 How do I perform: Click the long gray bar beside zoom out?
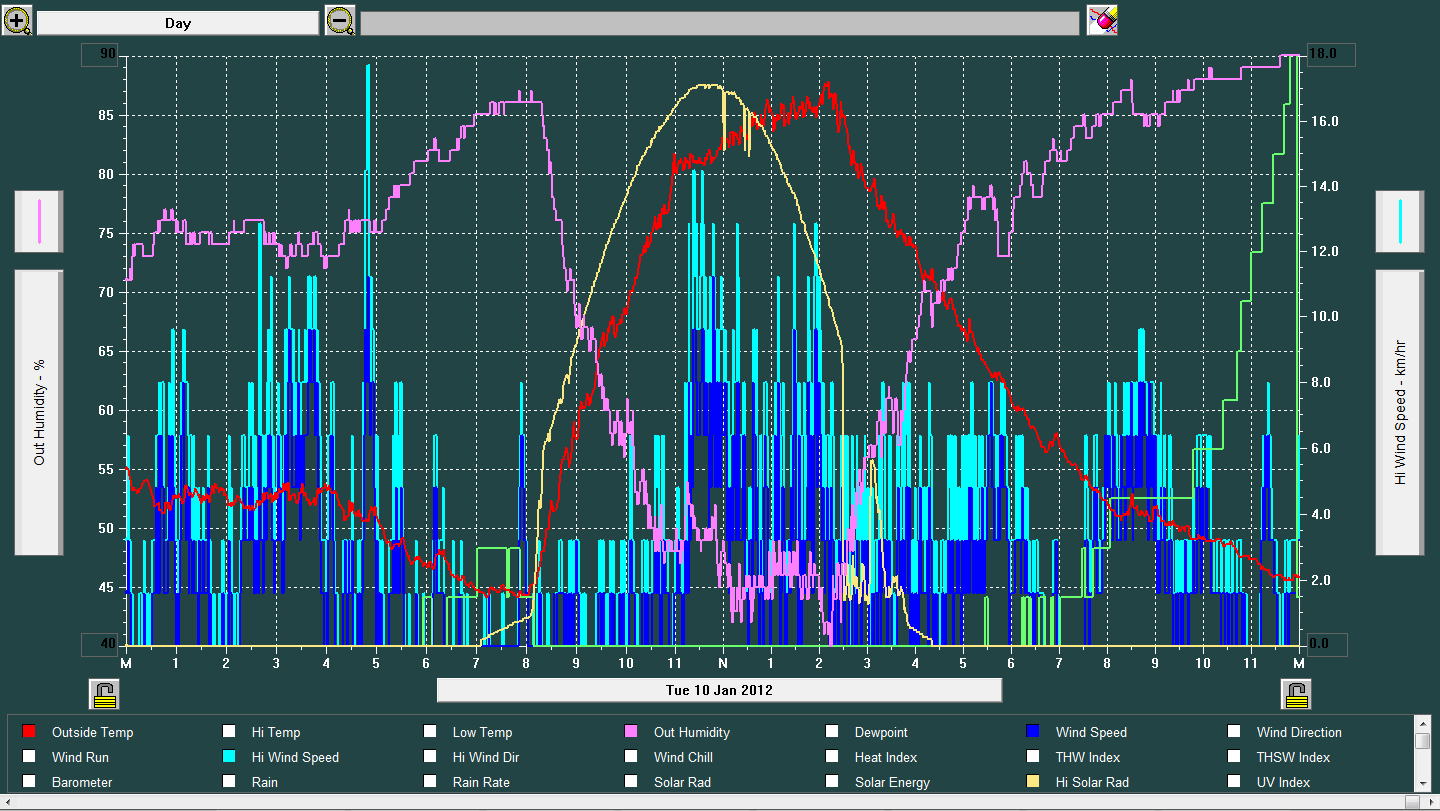(x=720, y=23)
